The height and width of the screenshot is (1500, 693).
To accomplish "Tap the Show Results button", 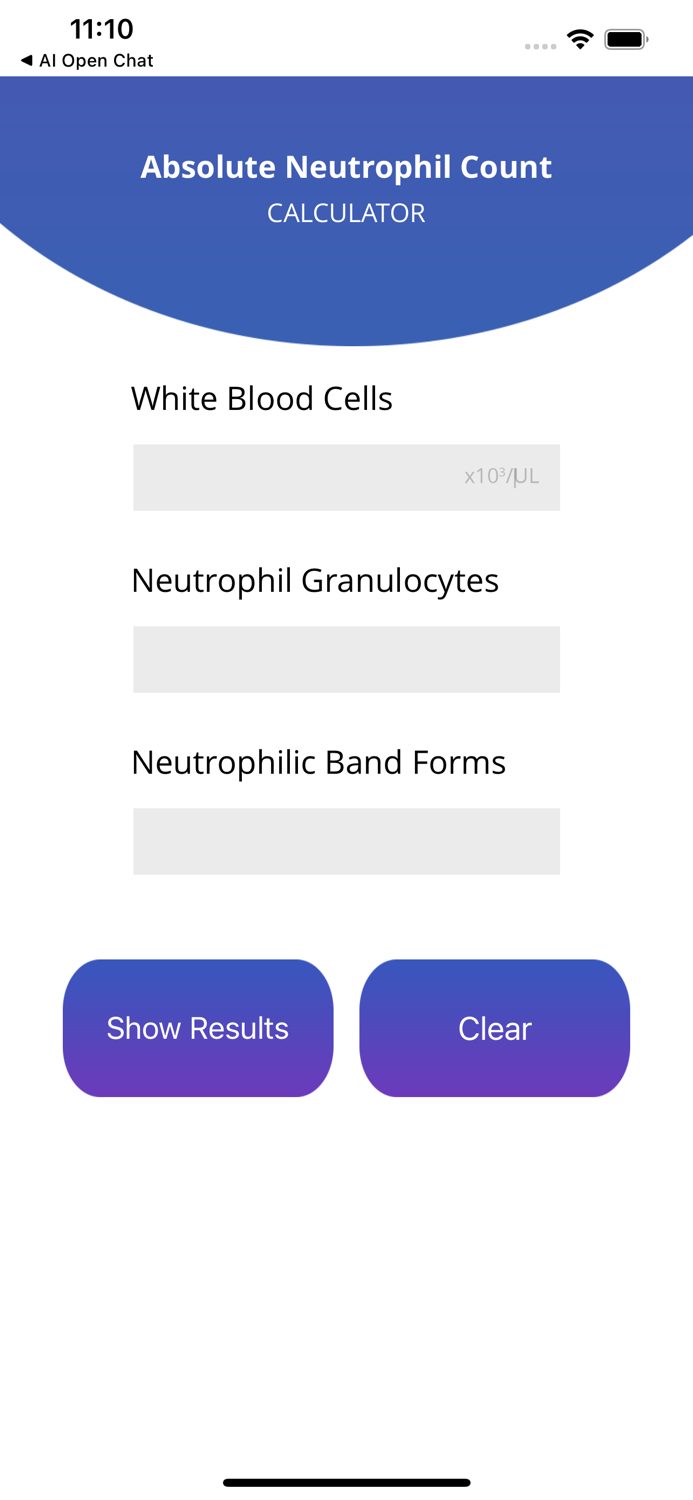I will (x=197, y=1027).
